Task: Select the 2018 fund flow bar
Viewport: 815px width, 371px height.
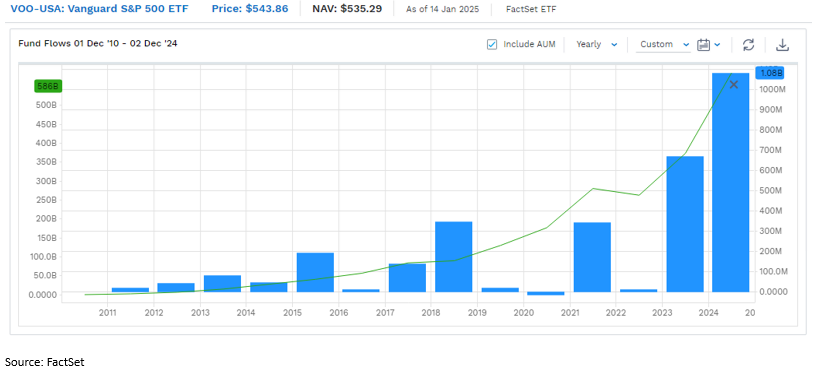Action: [453, 257]
